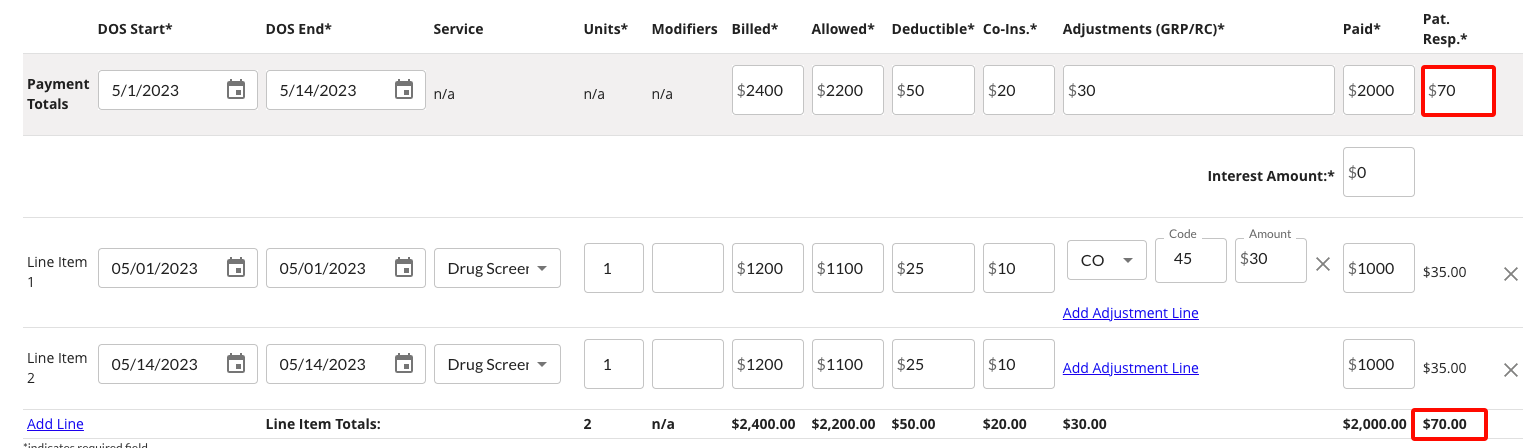Open calendar picker for Line Item 1 DOS Start
Image resolution: width=1526 pixels, height=448 pixels.
pyautogui.click(x=236, y=268)
